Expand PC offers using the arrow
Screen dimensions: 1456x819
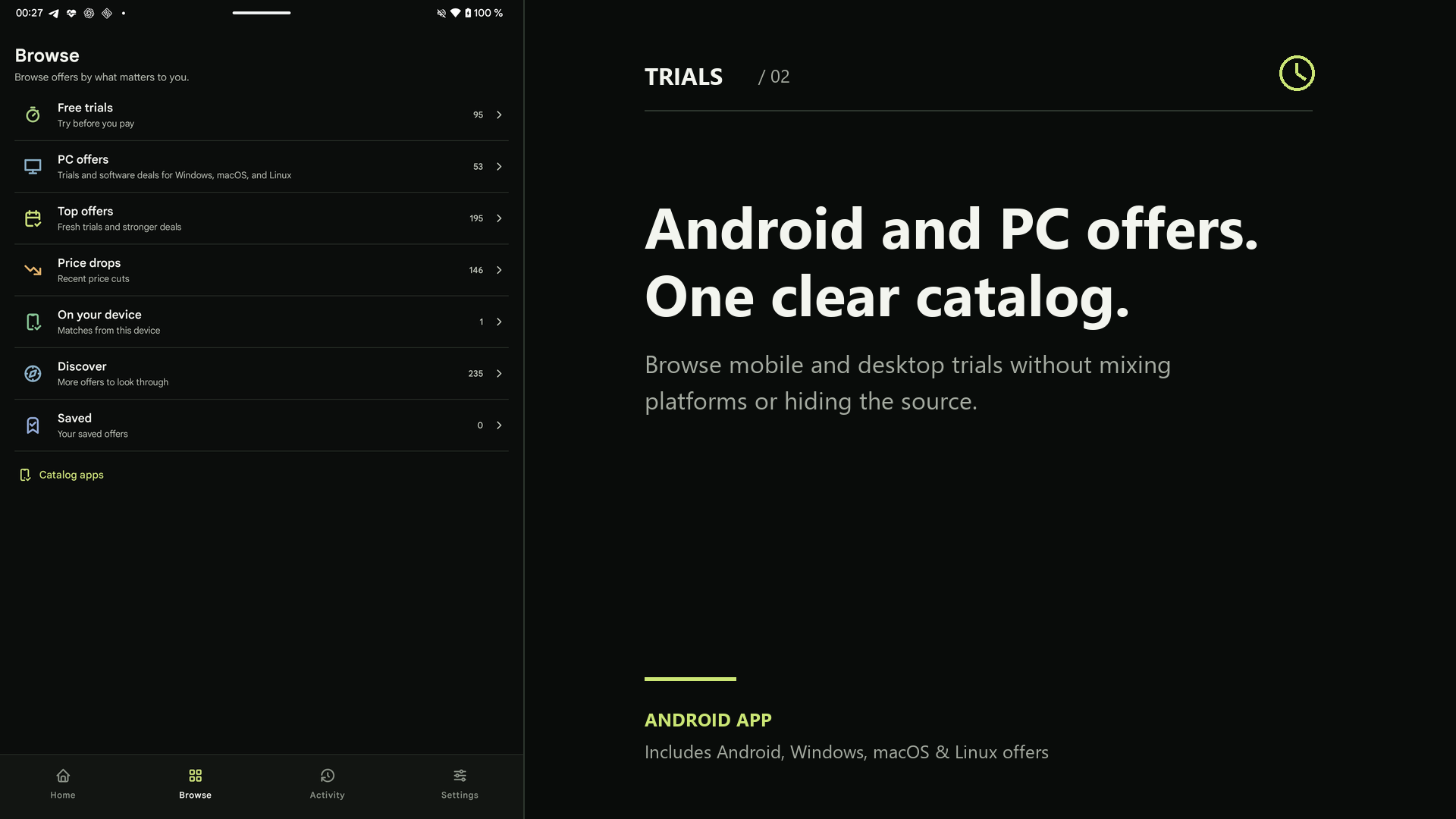coord(499,167)
